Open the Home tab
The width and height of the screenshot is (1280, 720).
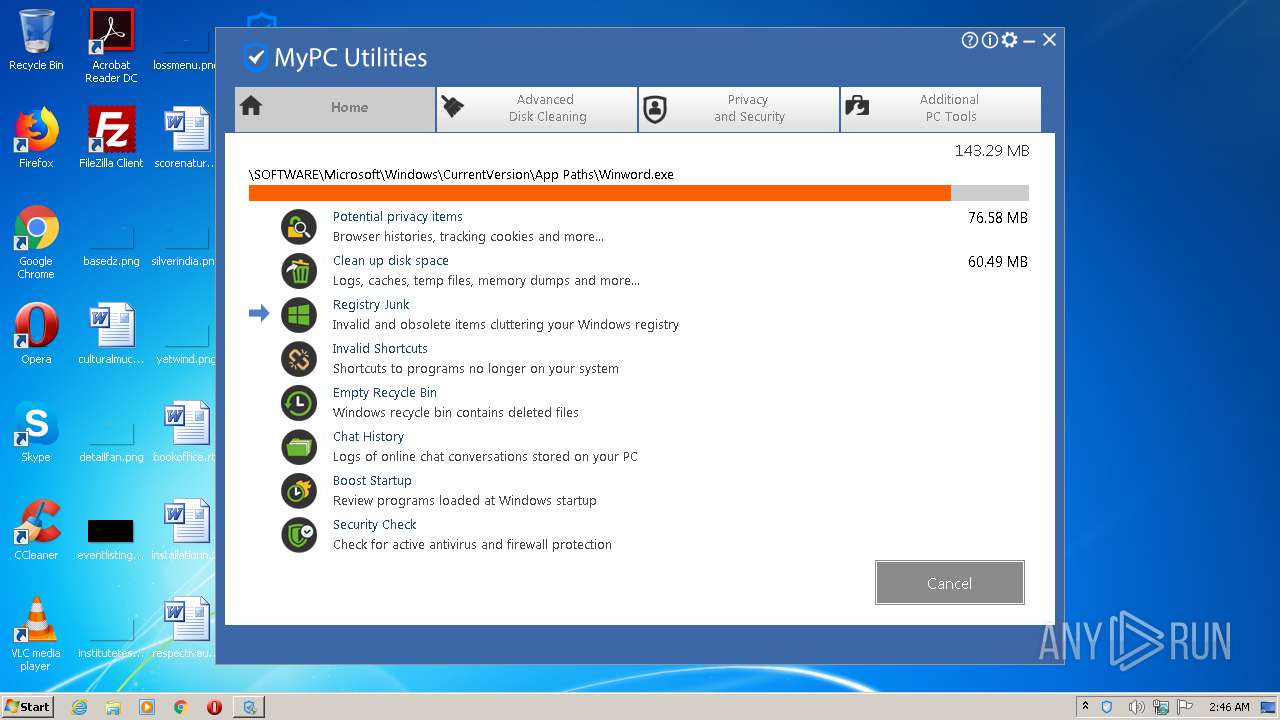pos(335,109)
